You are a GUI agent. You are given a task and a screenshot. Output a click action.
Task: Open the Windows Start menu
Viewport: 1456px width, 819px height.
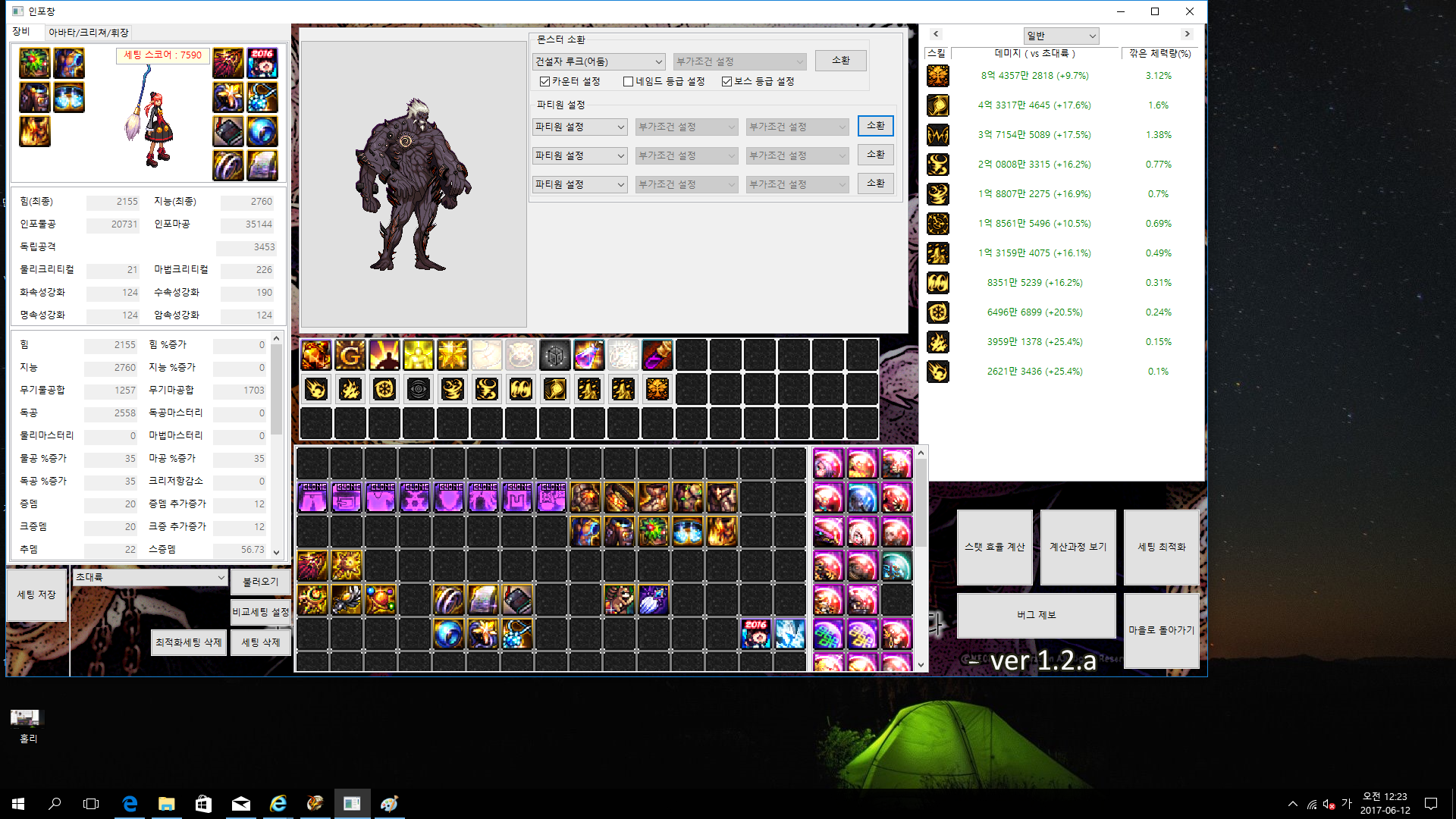tap(18, 804)
